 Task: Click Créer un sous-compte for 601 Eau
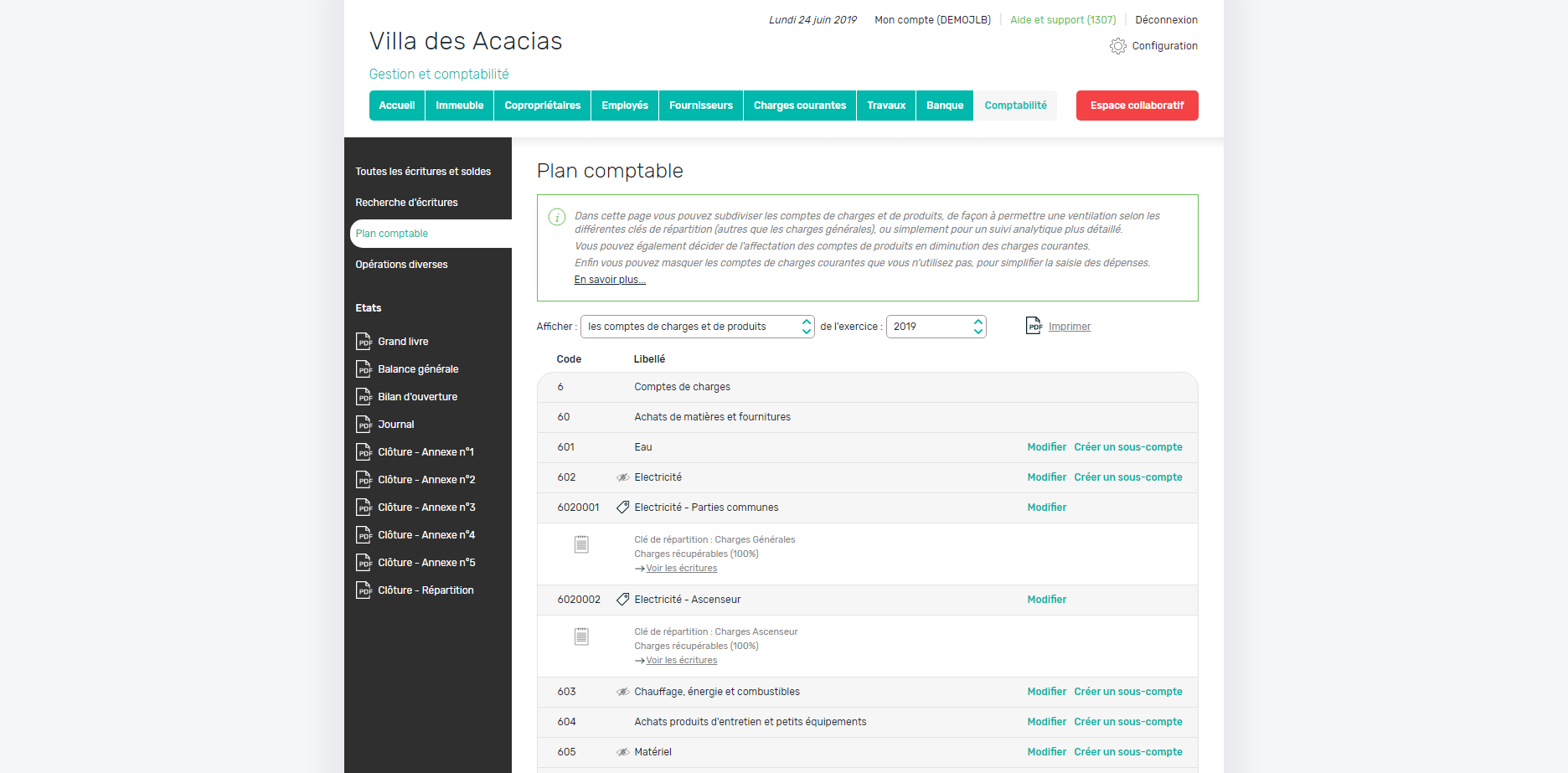point(1127,447)
